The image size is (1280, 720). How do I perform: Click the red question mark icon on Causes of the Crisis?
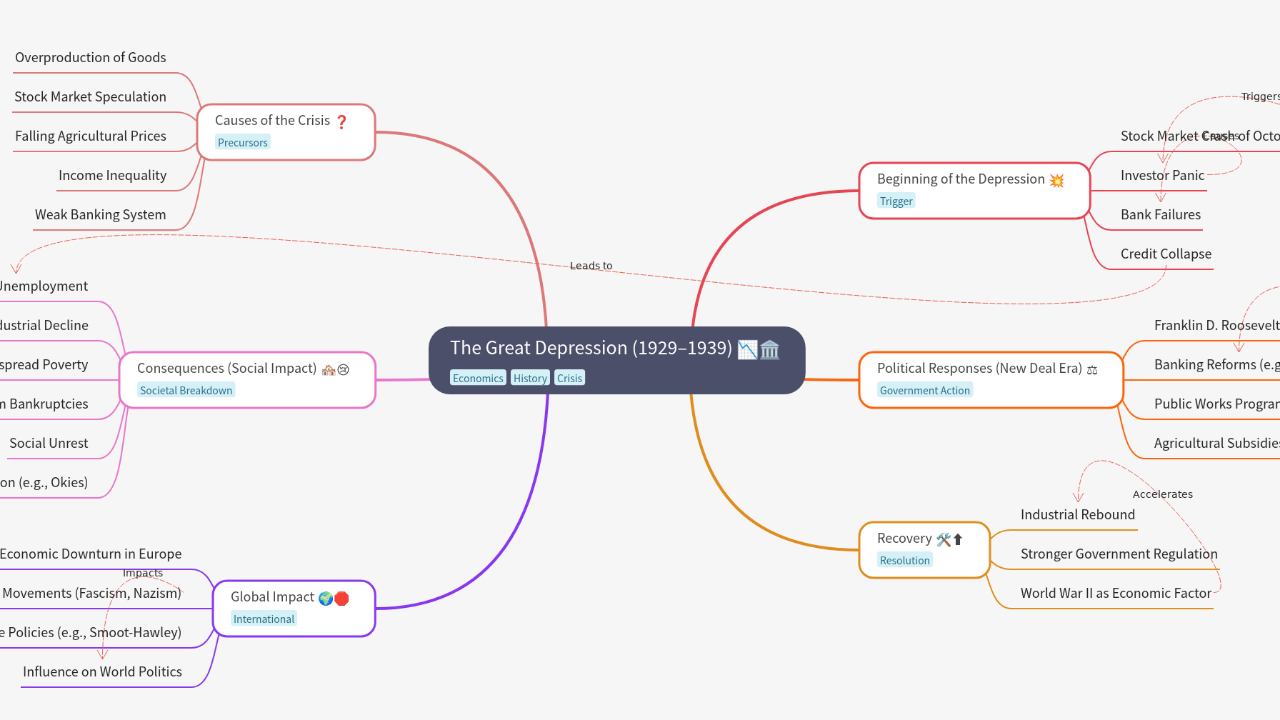[341, 121]
